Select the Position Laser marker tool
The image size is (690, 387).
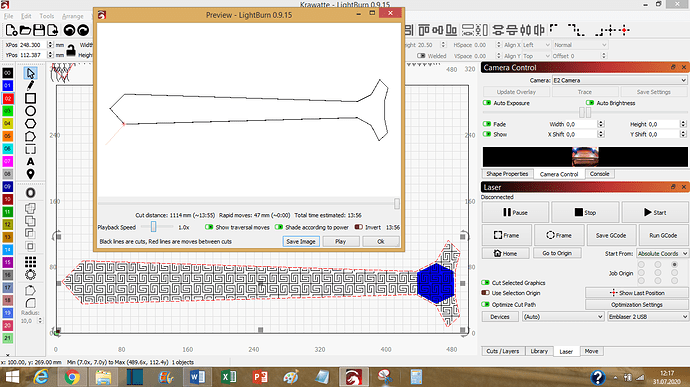click(30, 174)
